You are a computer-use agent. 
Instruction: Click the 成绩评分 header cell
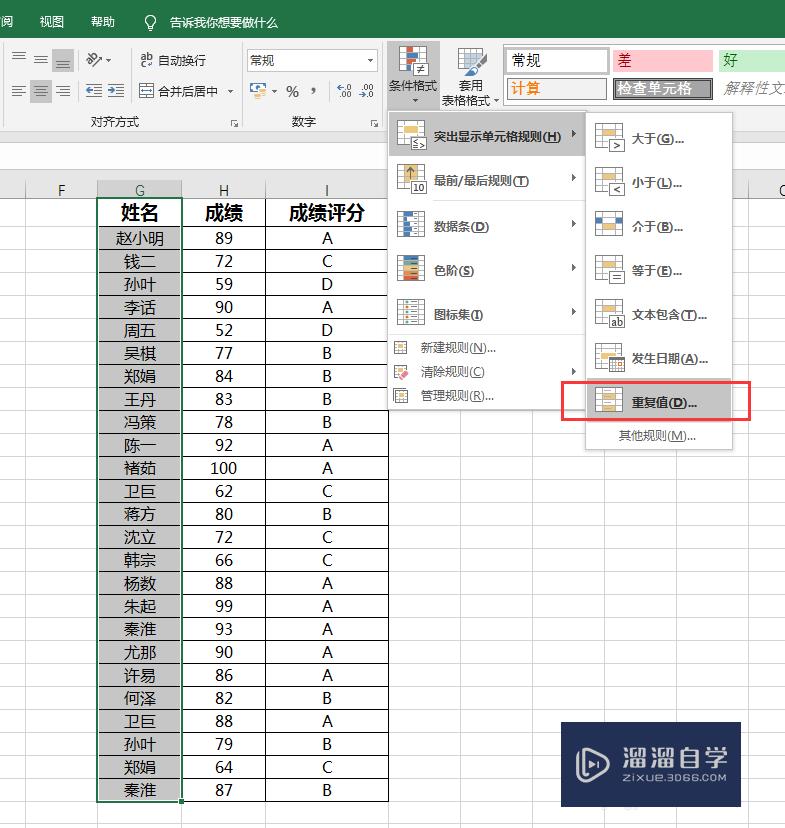(x=327, y=213)
